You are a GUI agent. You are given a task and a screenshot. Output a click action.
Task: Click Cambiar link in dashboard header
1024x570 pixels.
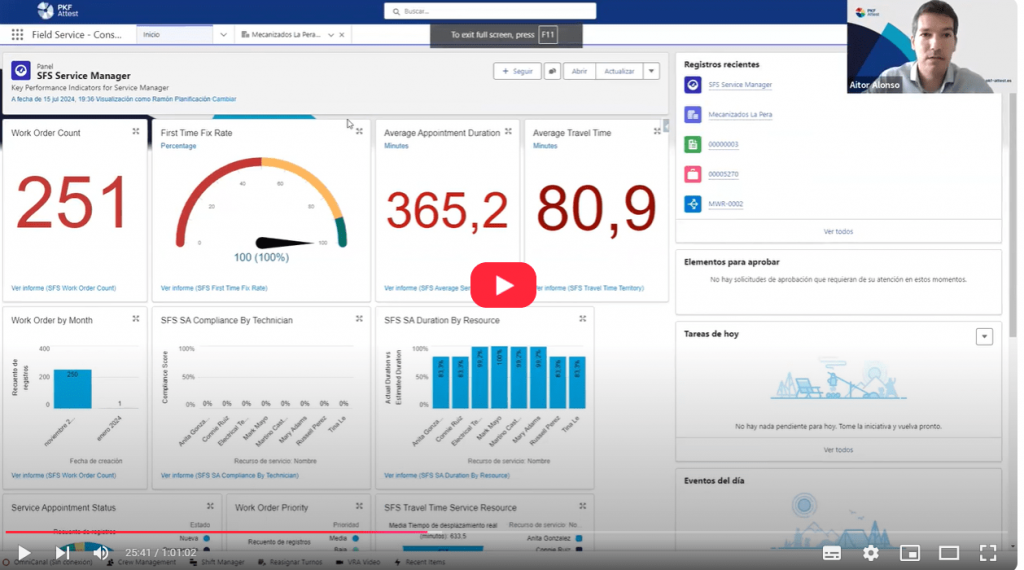click(224, 99)
